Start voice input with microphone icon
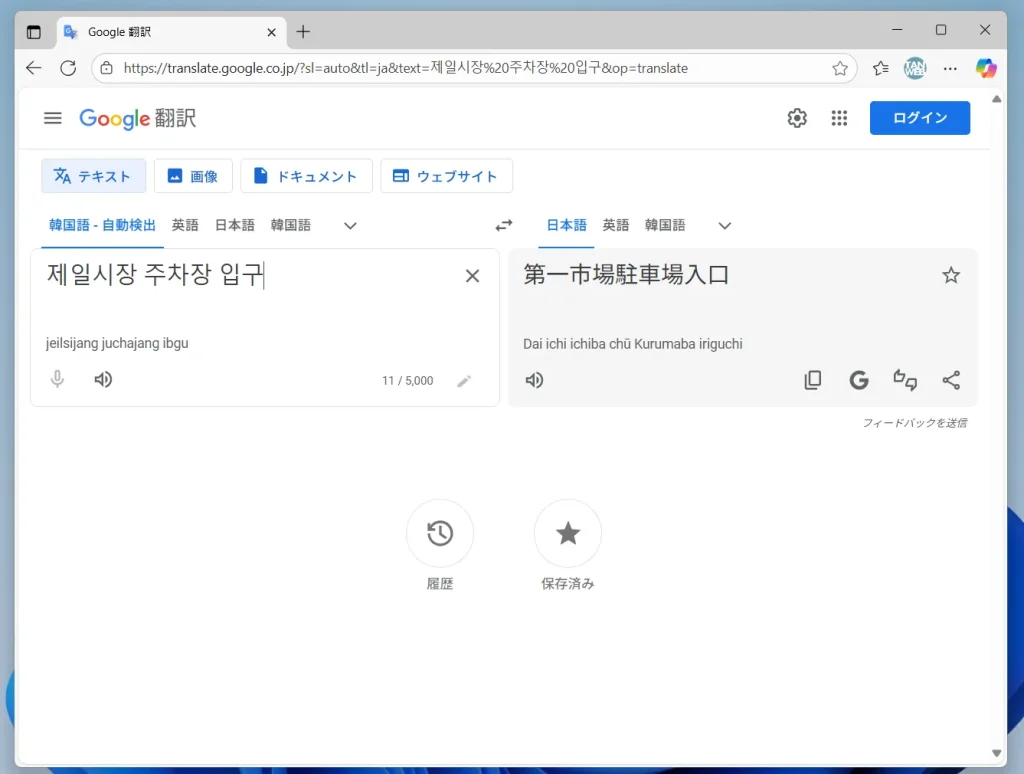The width and height of the screenshot is (1024, 774). (57, 379)
